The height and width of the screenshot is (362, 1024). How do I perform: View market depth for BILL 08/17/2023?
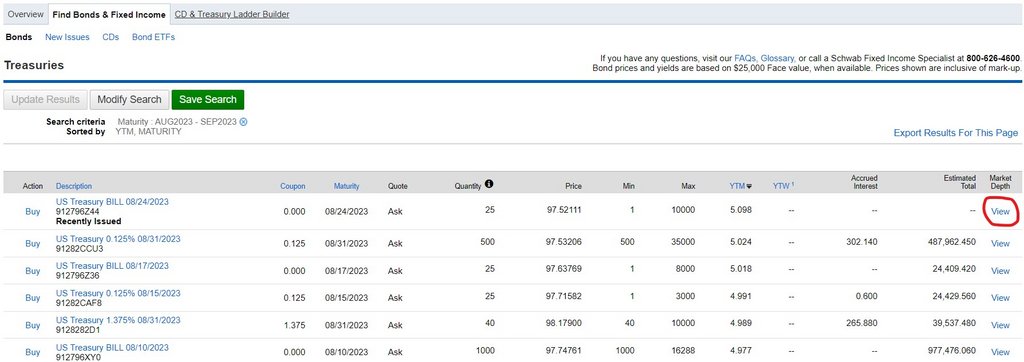point(1000,271)
